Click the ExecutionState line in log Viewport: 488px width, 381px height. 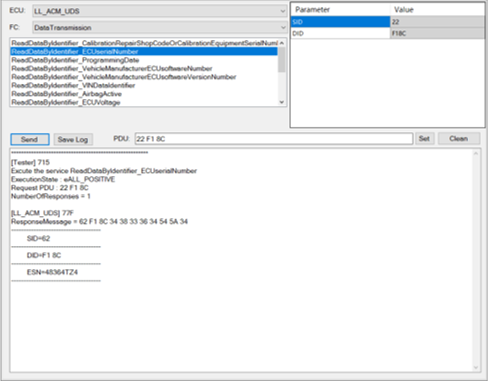(63, 179)
